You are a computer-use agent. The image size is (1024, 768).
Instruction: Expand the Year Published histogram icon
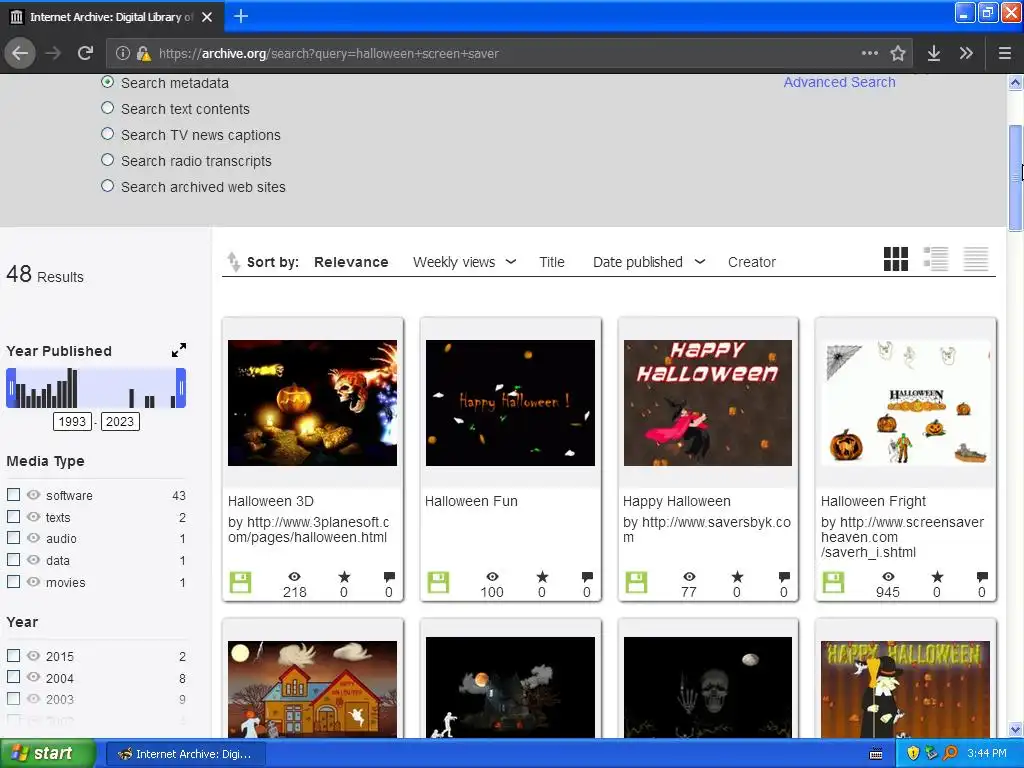click(179, 350)
